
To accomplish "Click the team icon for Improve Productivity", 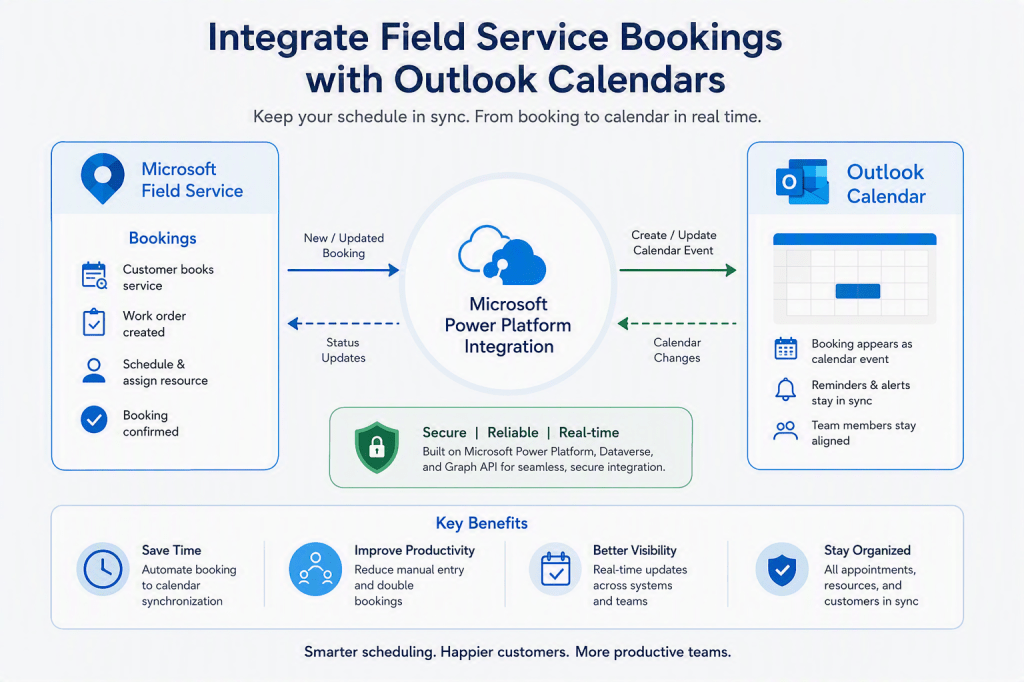I will pos(315,569).
